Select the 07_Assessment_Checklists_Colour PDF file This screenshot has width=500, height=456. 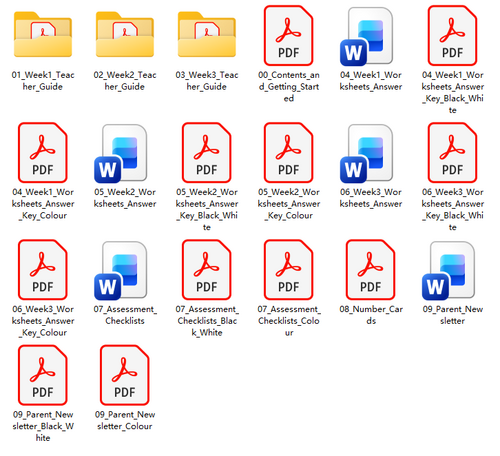pyautogui.click(x=289, y=270)
